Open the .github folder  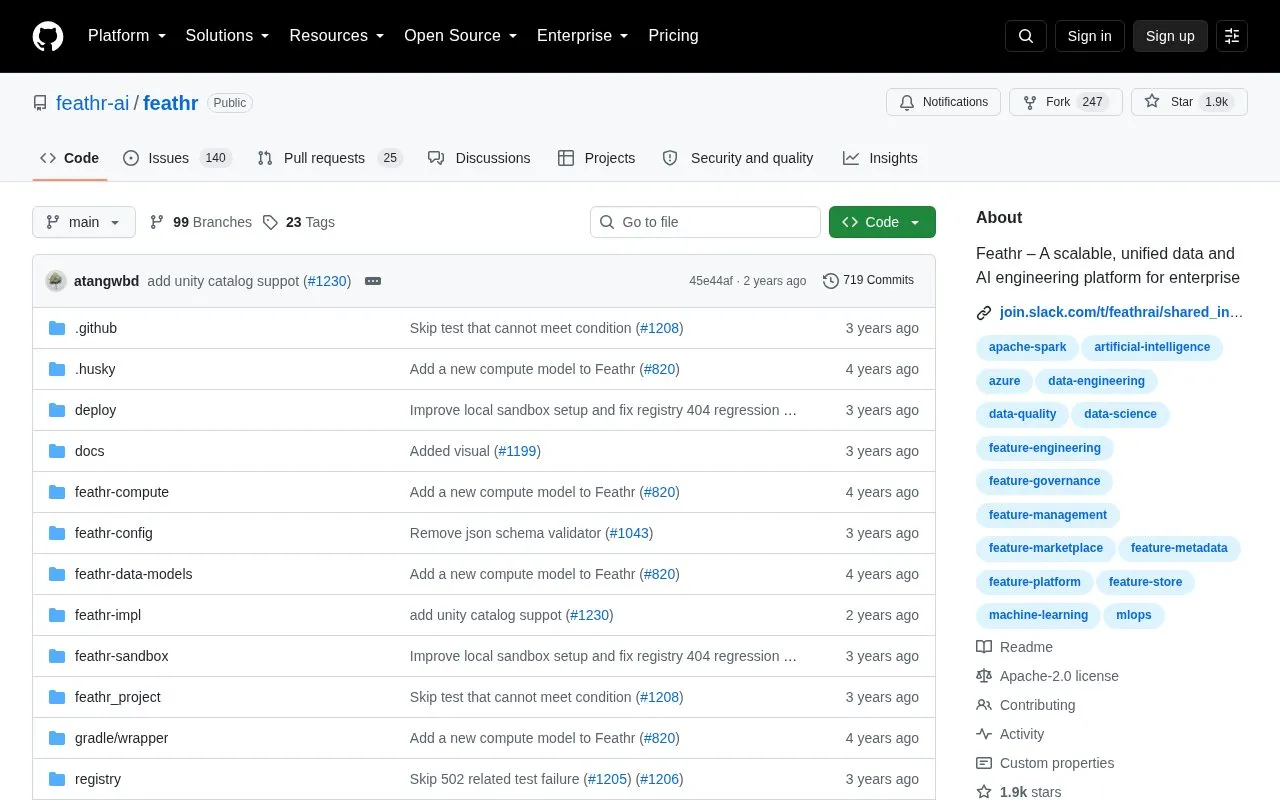point(96,328)
